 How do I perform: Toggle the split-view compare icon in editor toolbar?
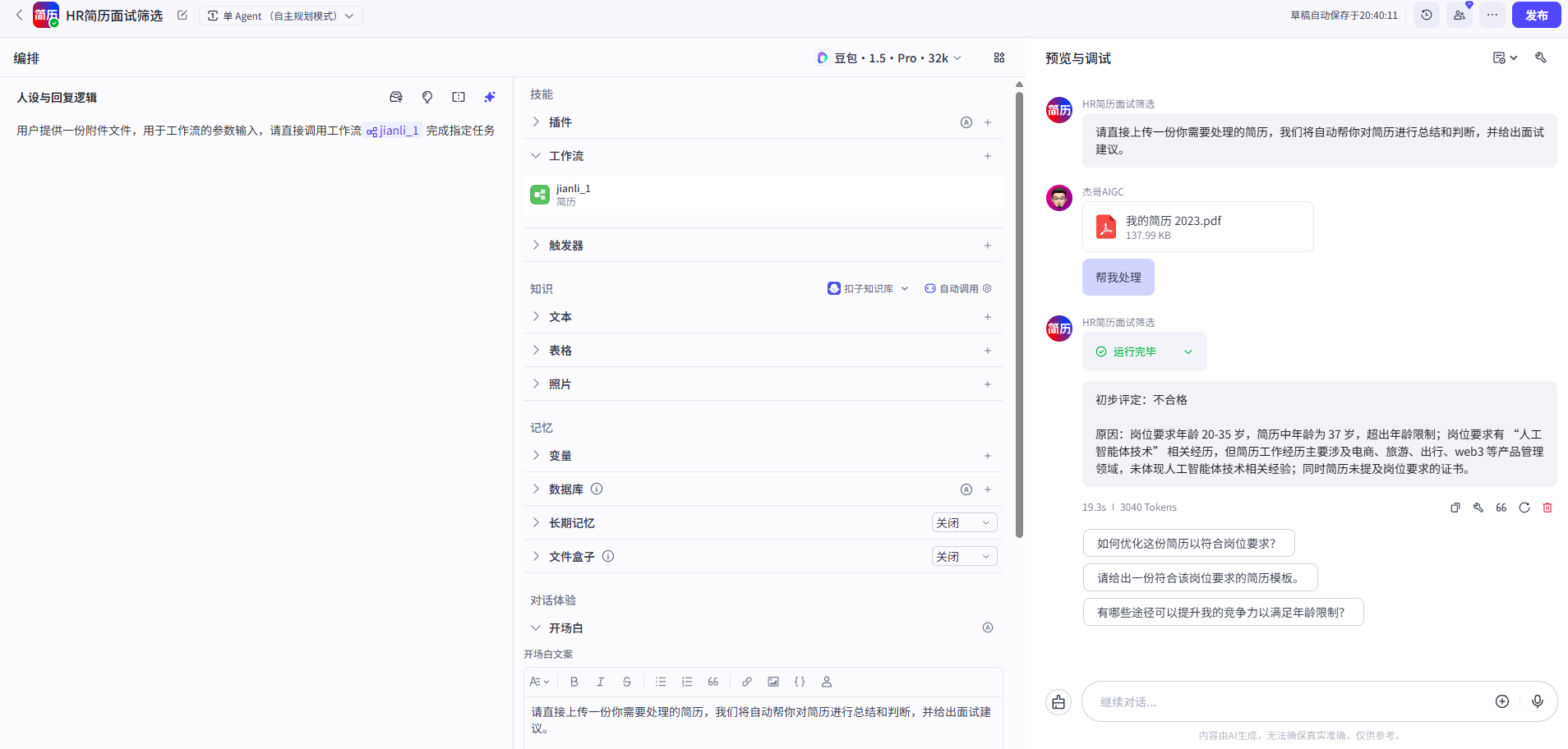coord(459,96)
